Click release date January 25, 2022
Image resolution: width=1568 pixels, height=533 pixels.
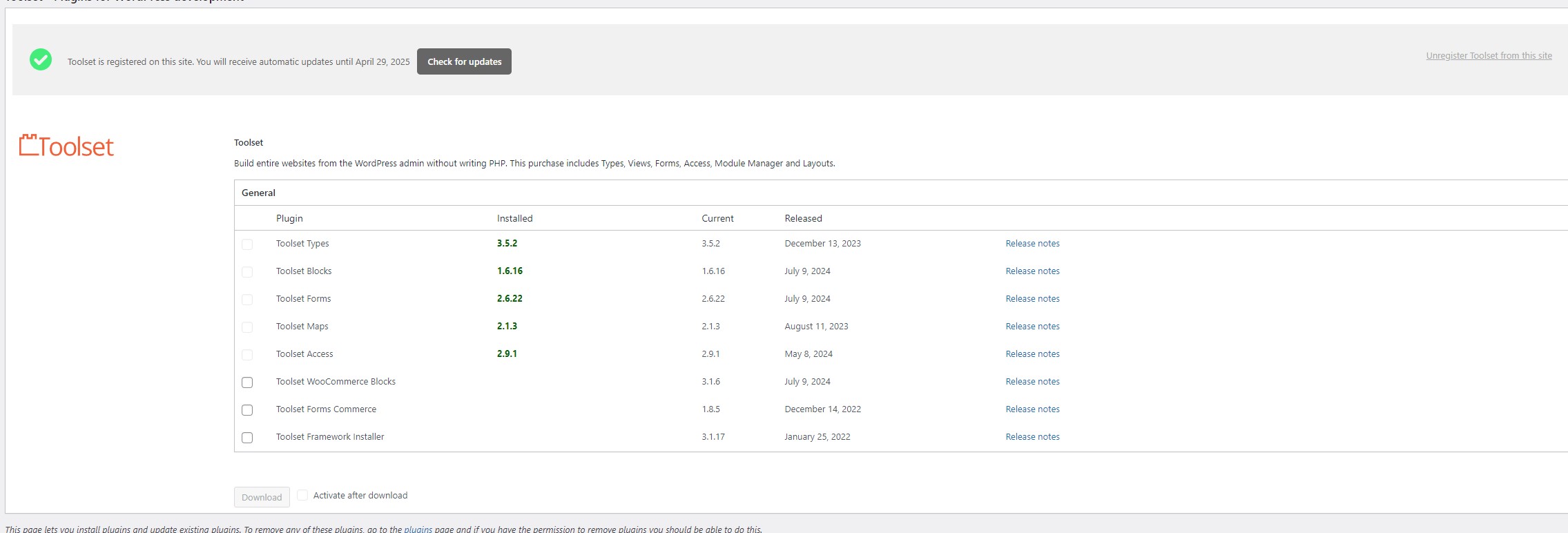pyautogui.click(x=817, y=437)
